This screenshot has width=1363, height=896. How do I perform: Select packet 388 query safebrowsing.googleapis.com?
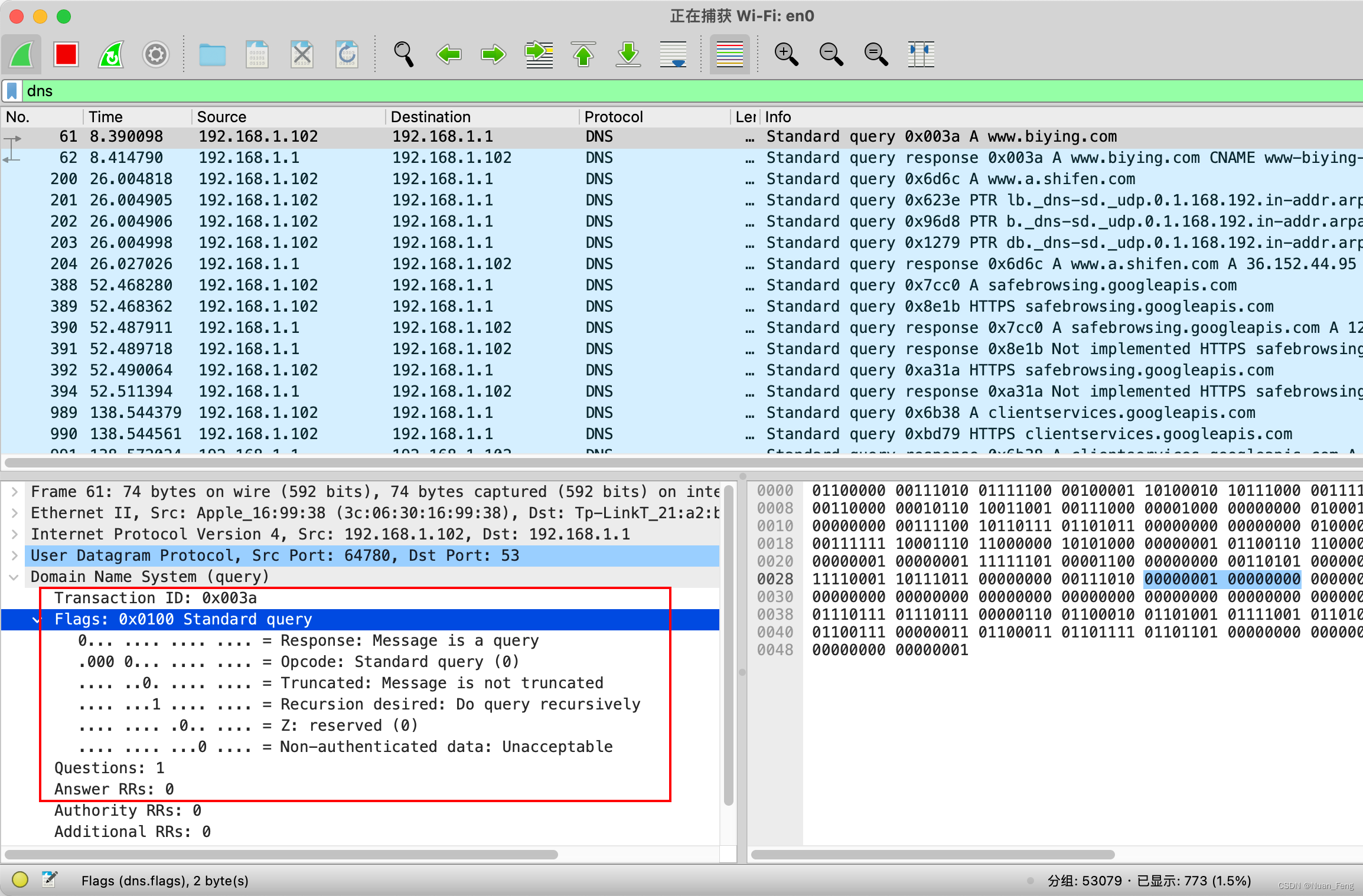pyautogui.click(x=681, y=285)
